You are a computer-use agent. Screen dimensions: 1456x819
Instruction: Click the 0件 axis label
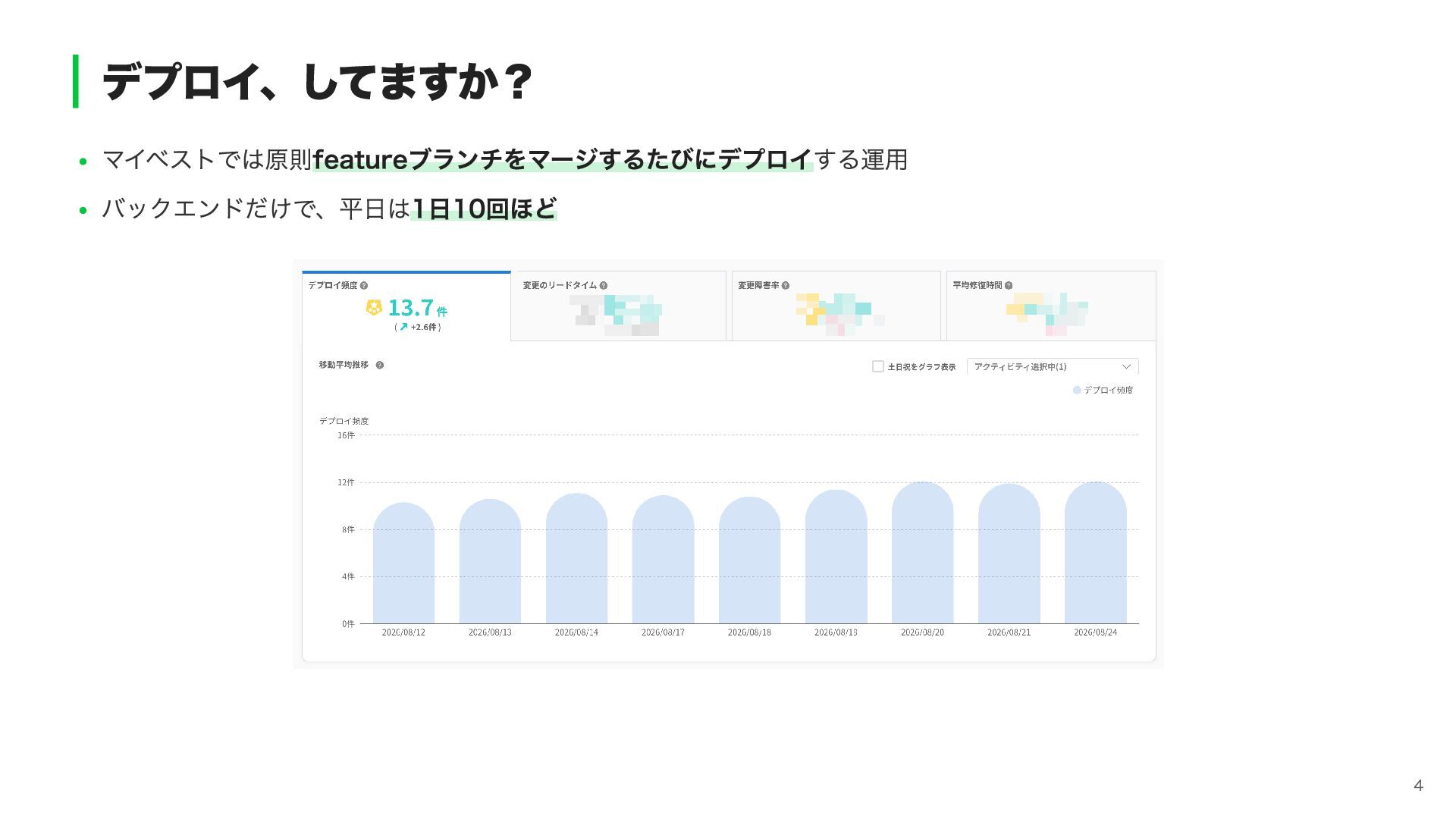[348, 624]
